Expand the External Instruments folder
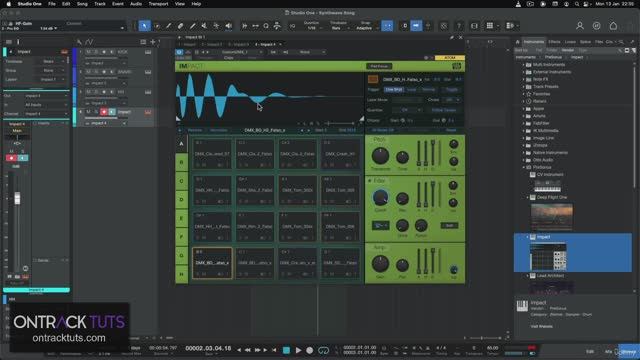Screen dimensions: 640x360 (x=524, y=72)
